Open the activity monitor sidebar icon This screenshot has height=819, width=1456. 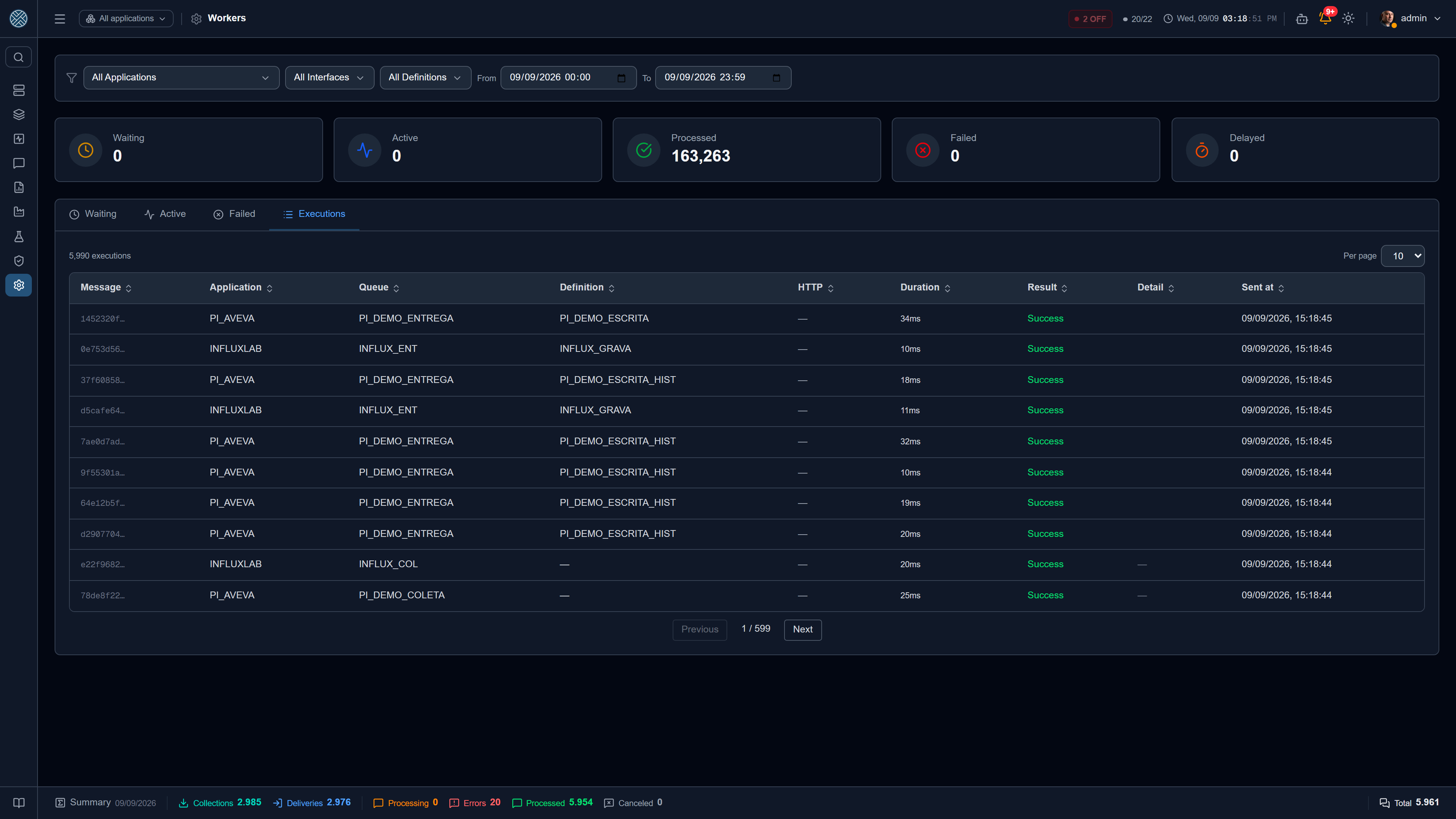click(x=19, y=139)
